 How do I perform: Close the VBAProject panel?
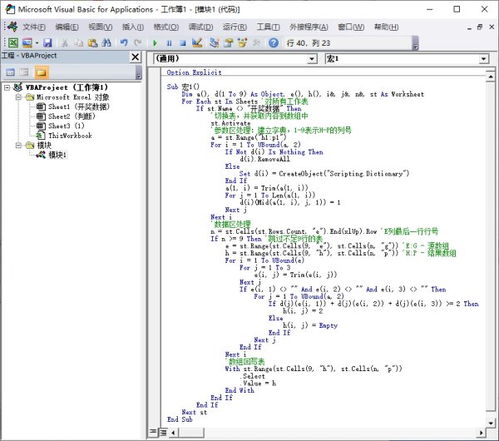coord(135,57)
